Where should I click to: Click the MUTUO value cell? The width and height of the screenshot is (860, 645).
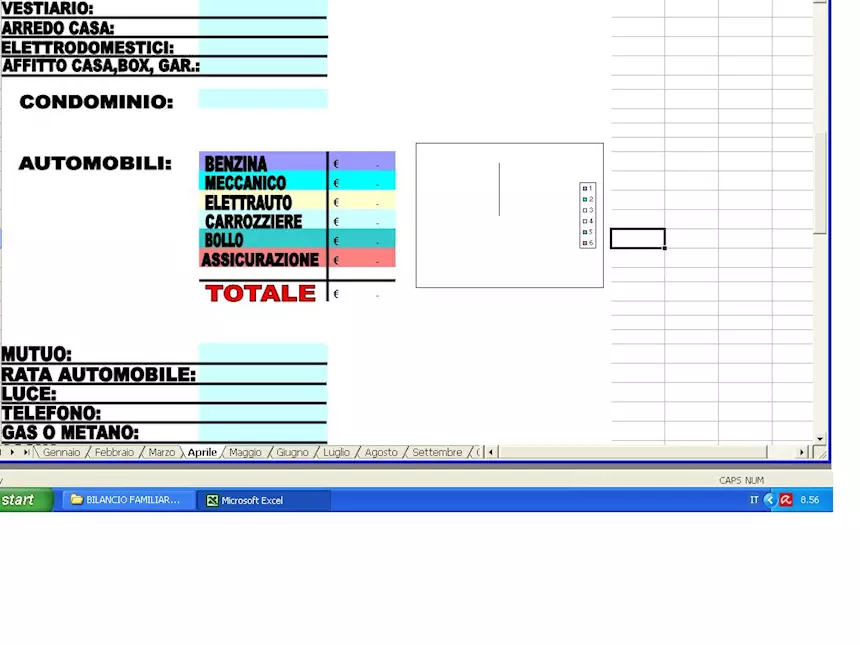point(263,353)
